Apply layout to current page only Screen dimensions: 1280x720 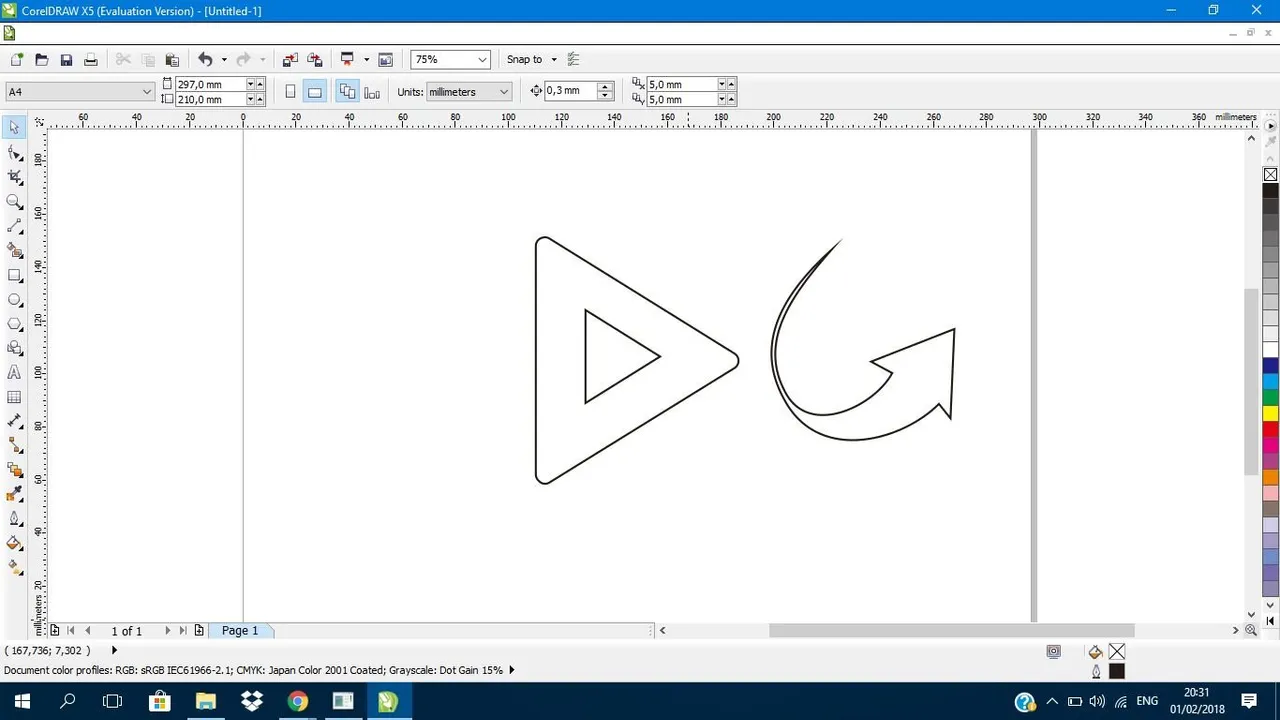[372, 92]
